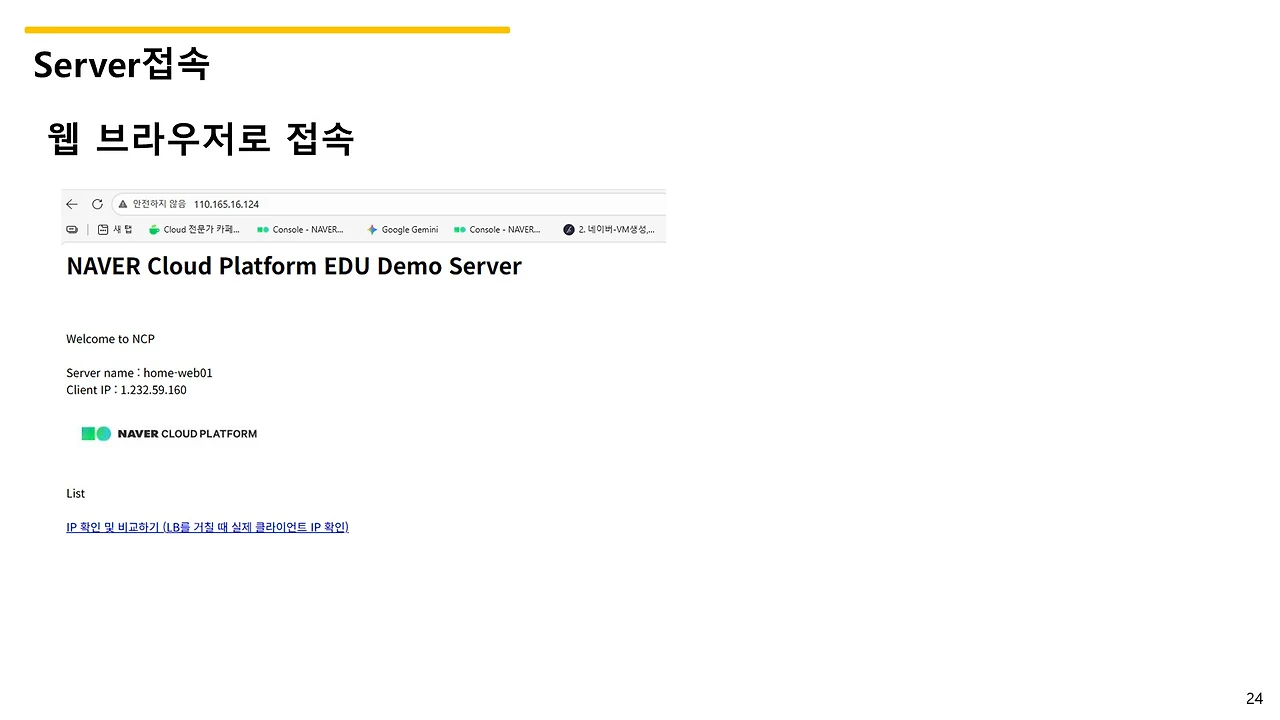Click the address bar showing 110.165.16.124
This screenshot has width=1280, height=720.
(x=390, y=204)
